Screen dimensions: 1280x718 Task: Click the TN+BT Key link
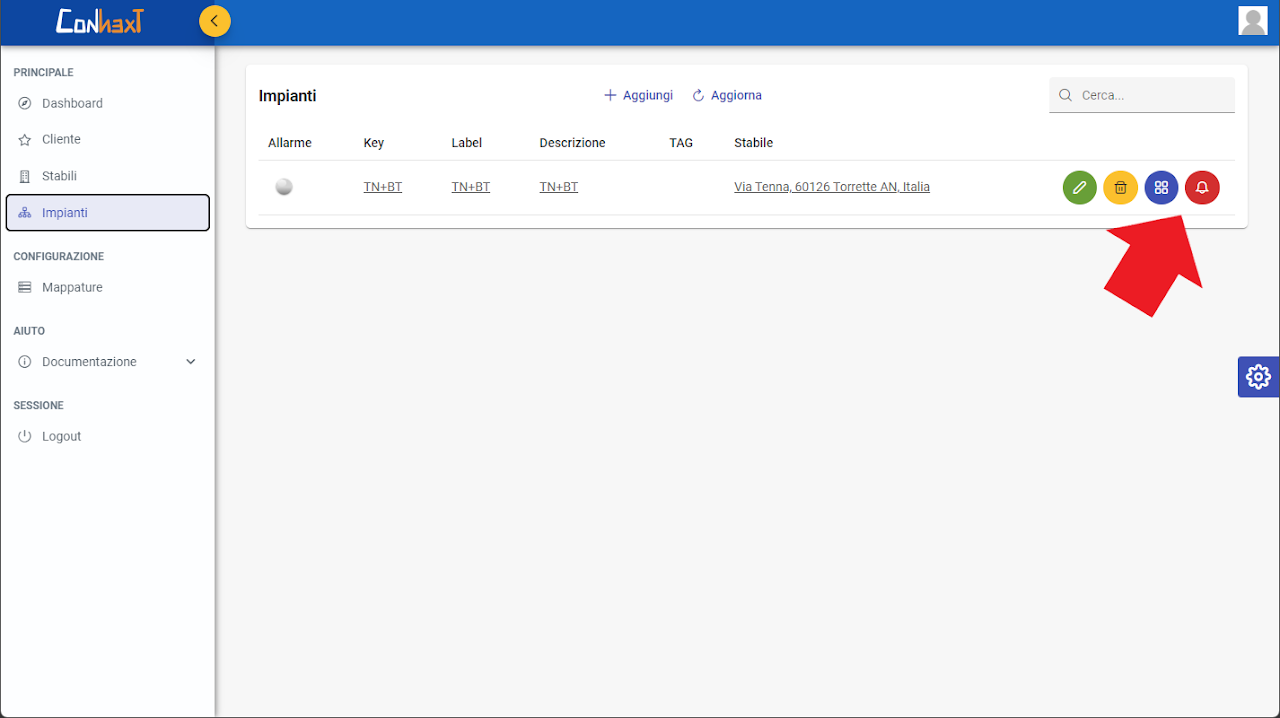(382, 187)
